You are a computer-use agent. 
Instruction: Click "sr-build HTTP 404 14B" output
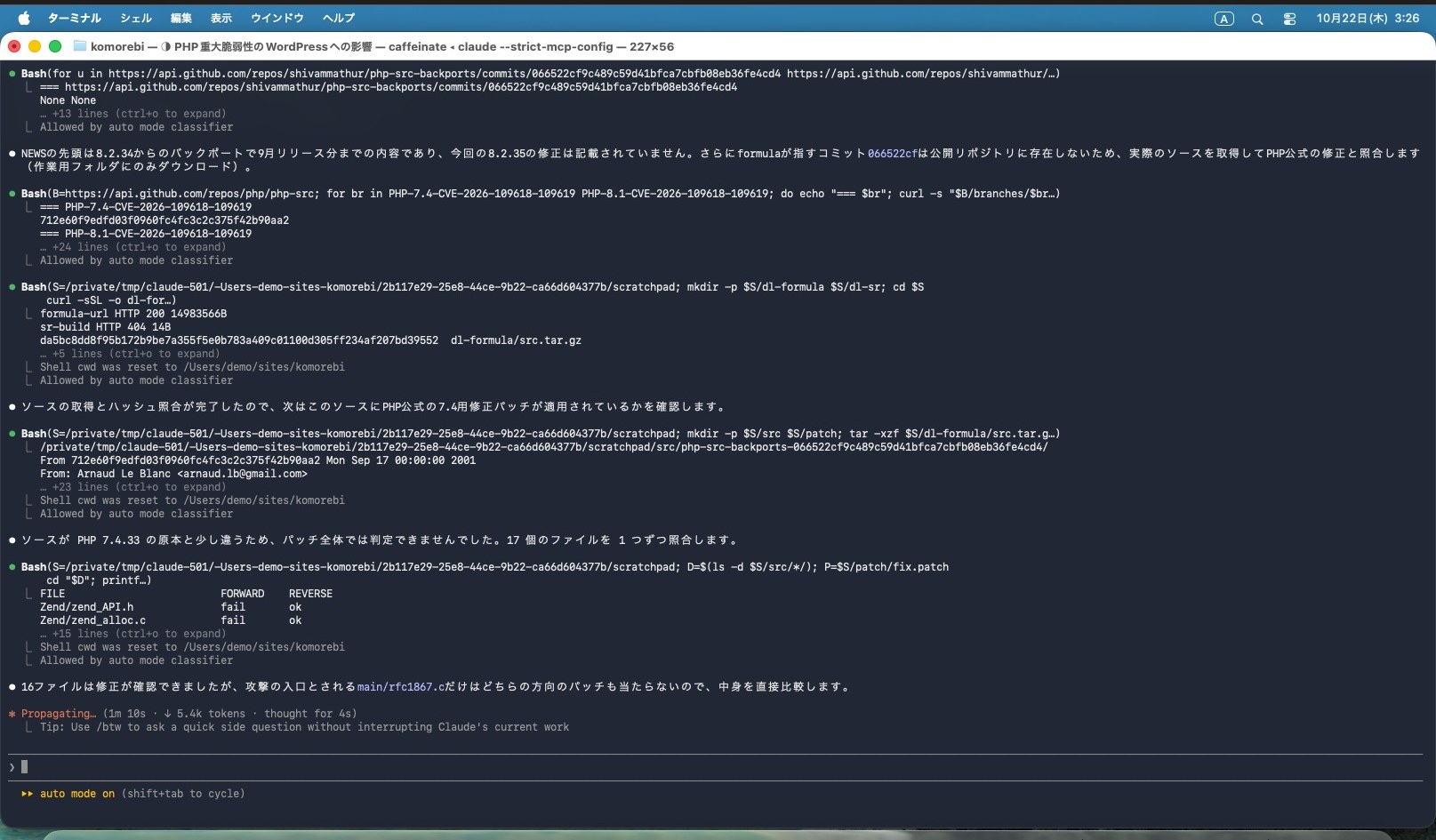tap(105, 327)
